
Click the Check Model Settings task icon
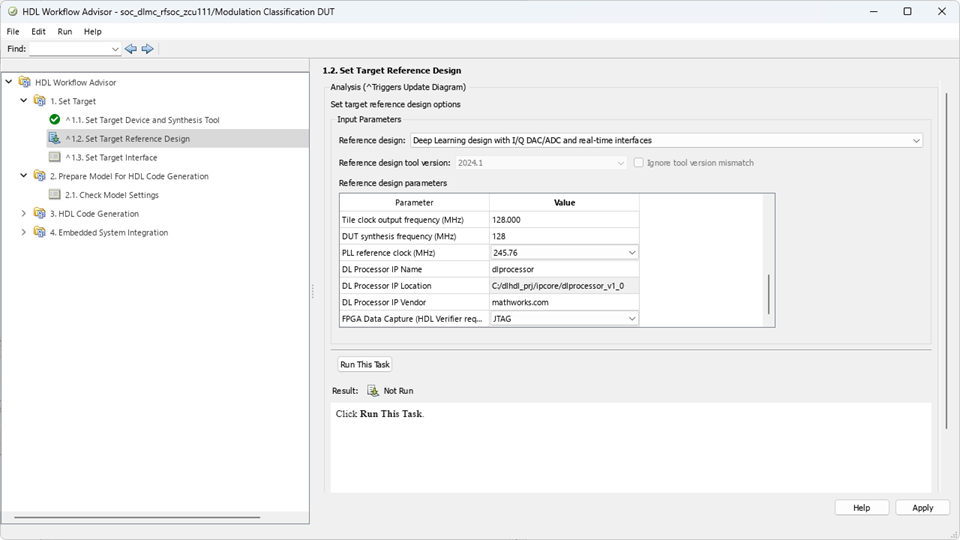(55, 195)
